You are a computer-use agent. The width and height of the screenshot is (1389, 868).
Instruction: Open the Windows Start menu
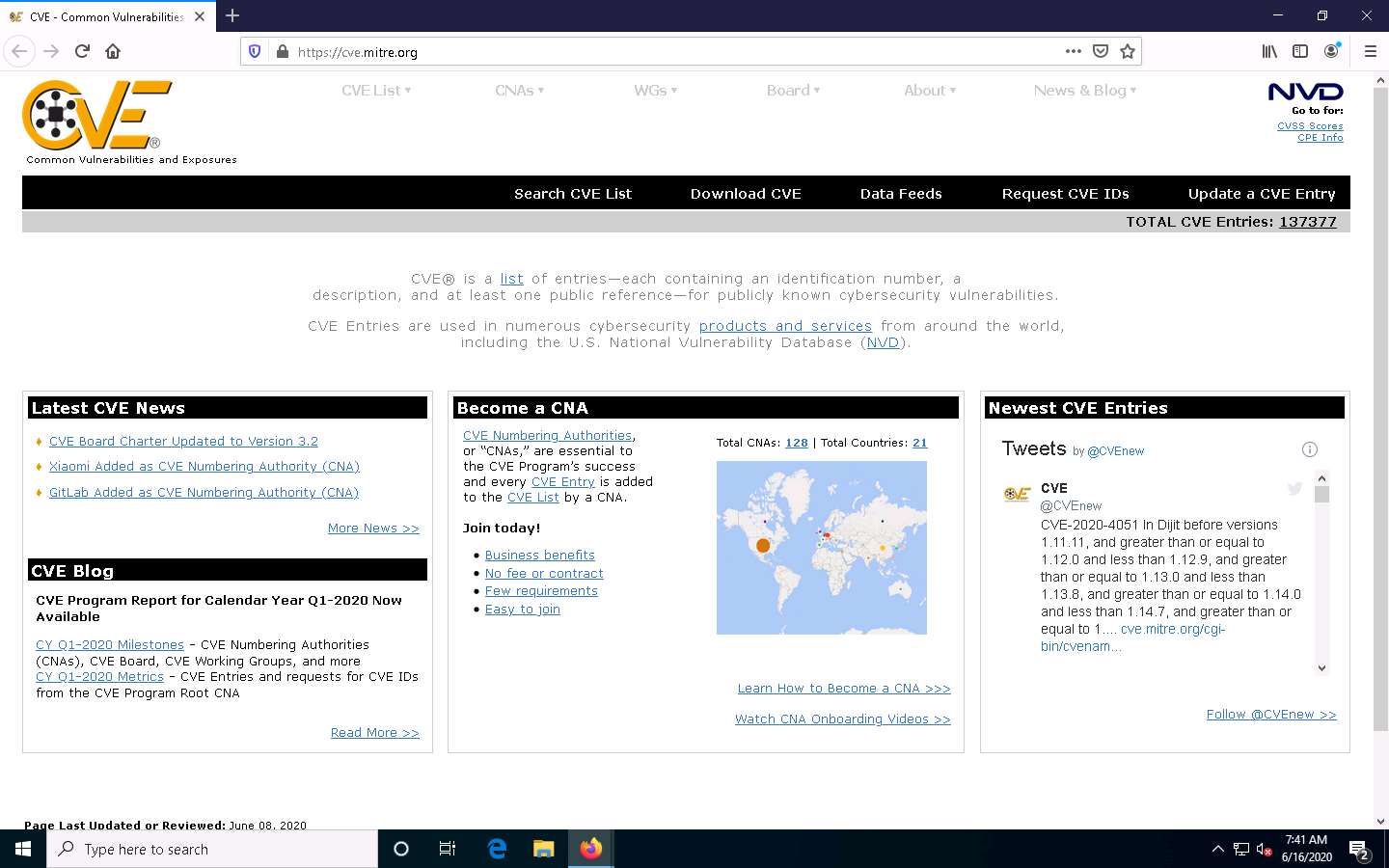point(23,849)
